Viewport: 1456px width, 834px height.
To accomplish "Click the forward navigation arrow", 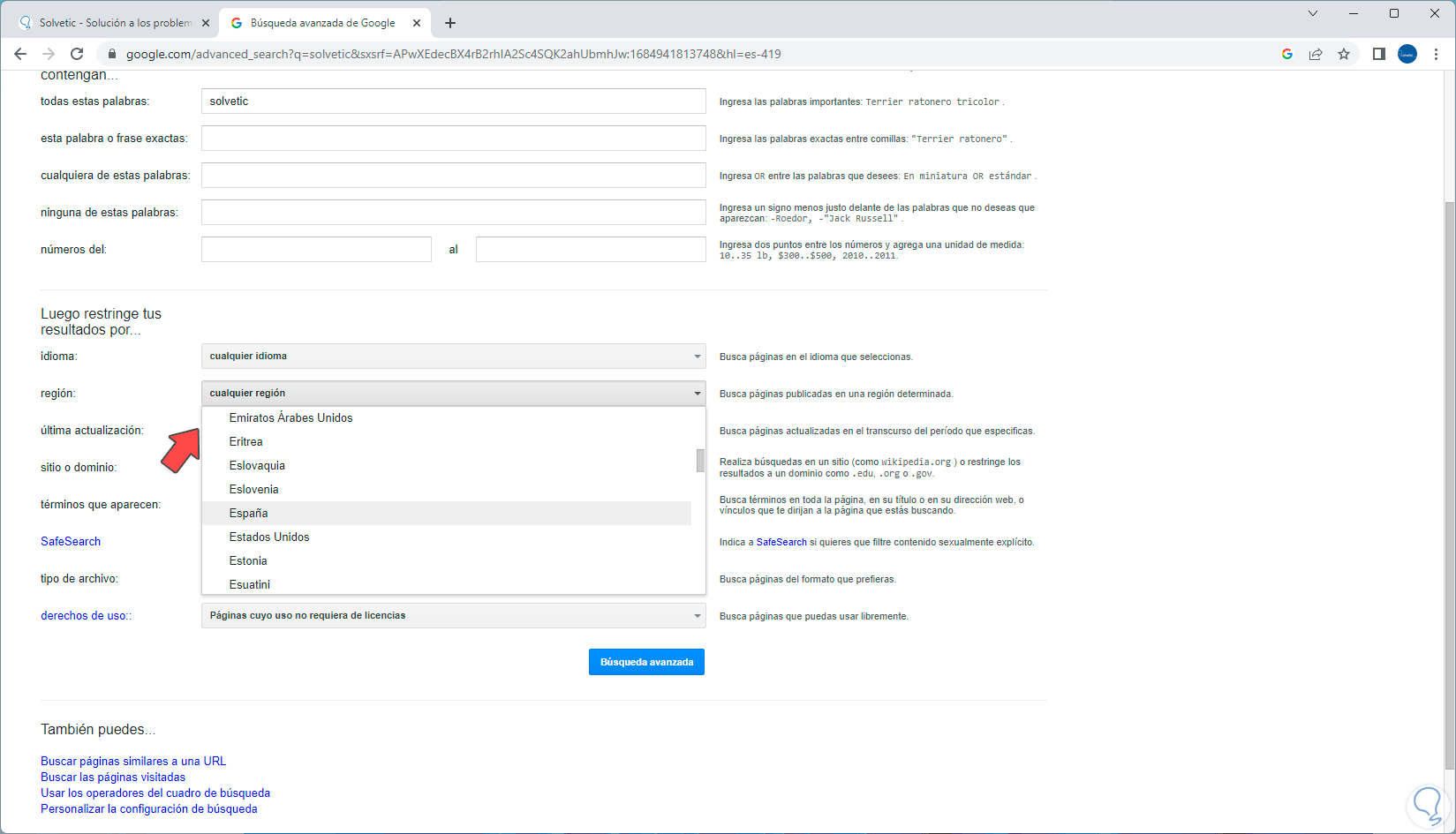I will click(x=49, y=54).
